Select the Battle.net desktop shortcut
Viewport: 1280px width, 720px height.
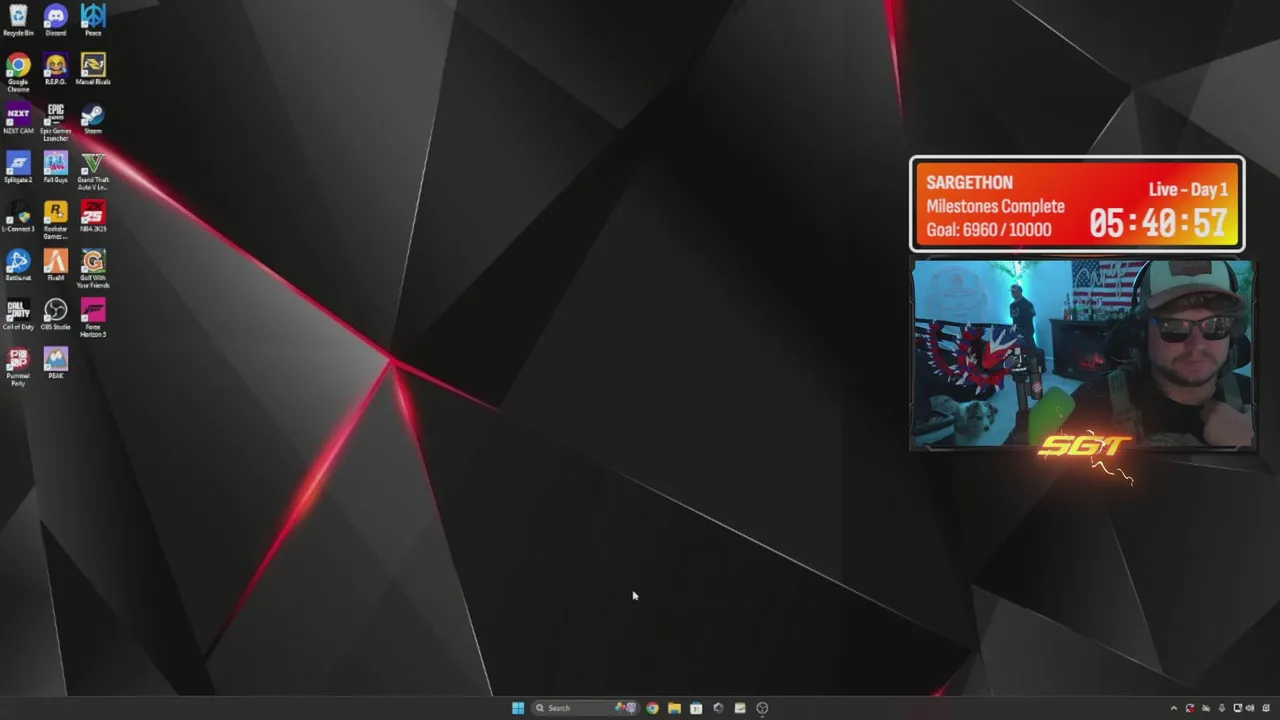click(18, 266)
